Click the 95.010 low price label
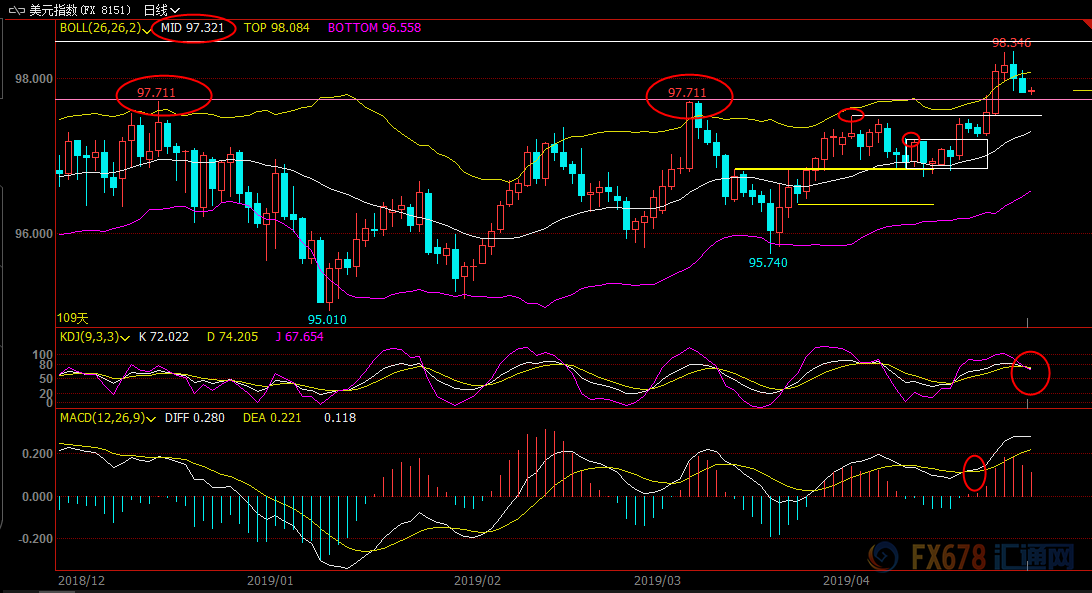 [x=327, y=320]
